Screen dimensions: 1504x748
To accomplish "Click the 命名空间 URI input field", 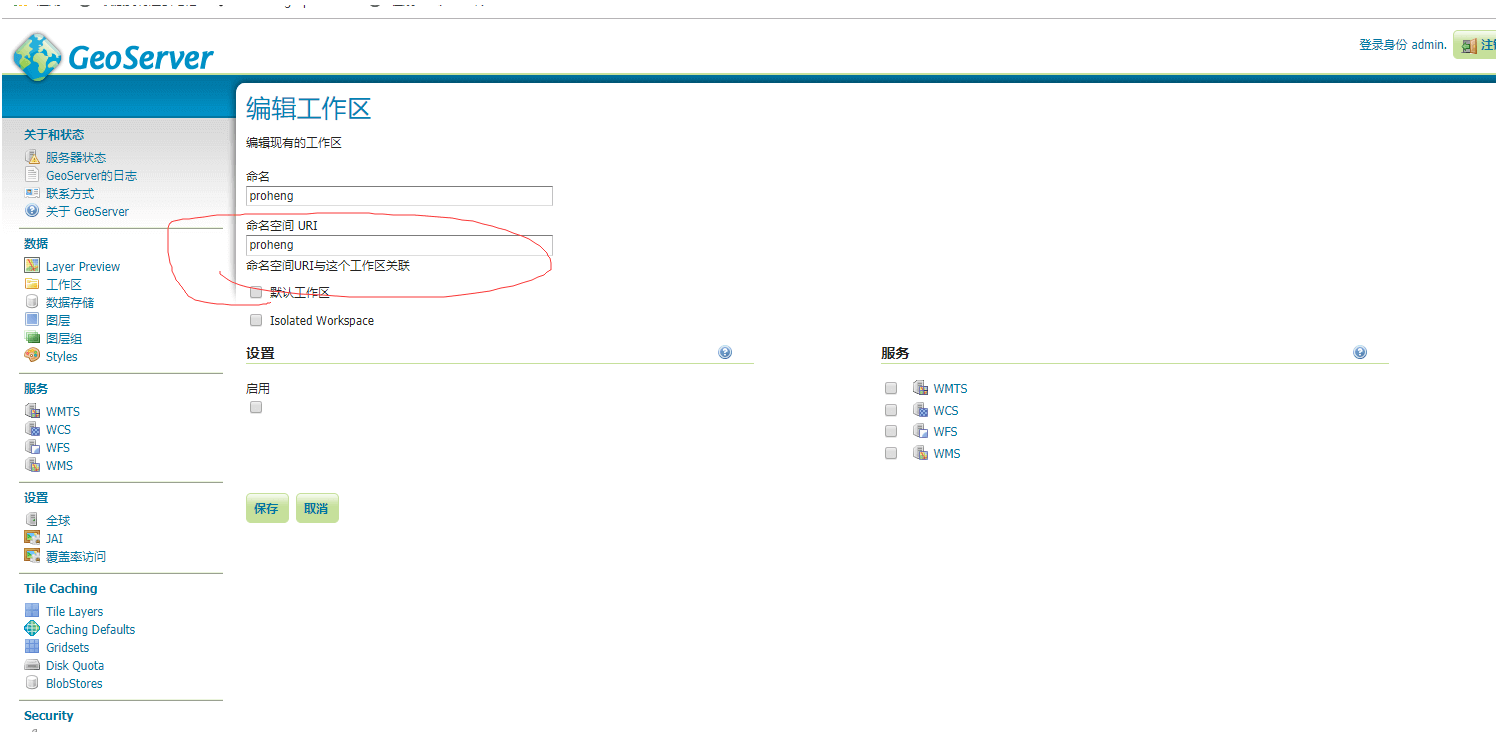I will point(399,245).
